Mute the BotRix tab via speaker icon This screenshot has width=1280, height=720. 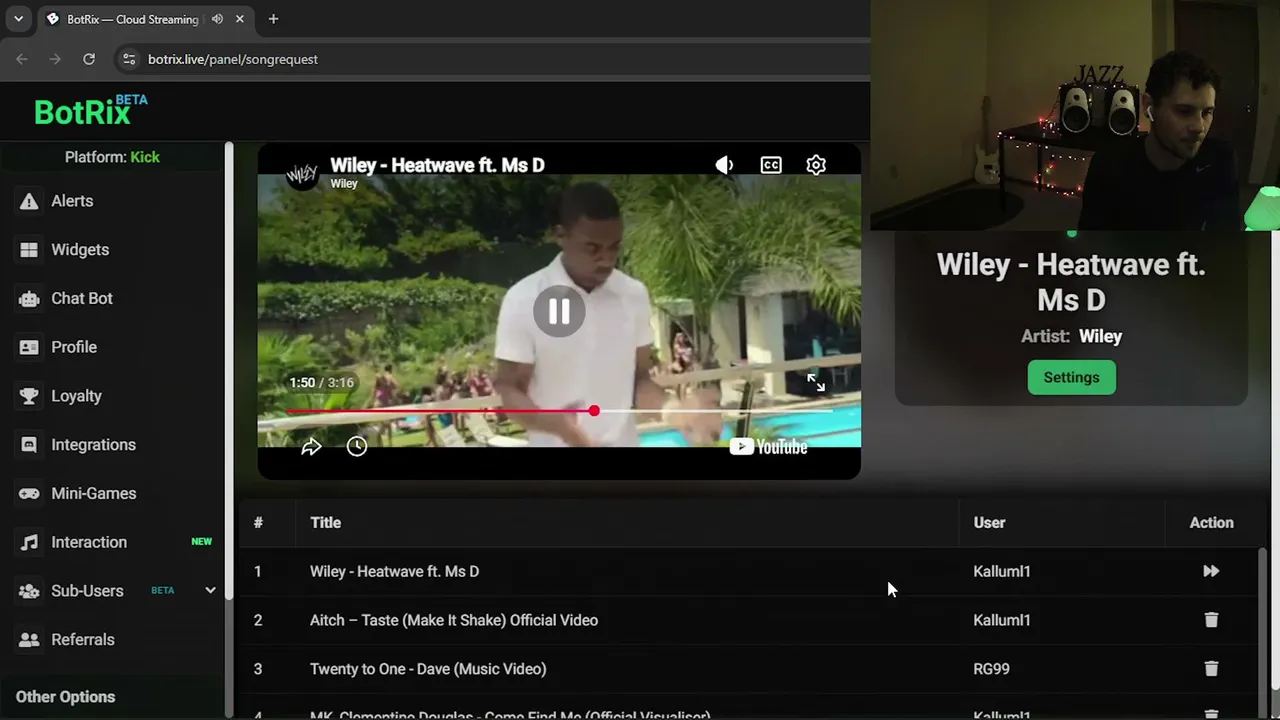(x=217, y=19)
